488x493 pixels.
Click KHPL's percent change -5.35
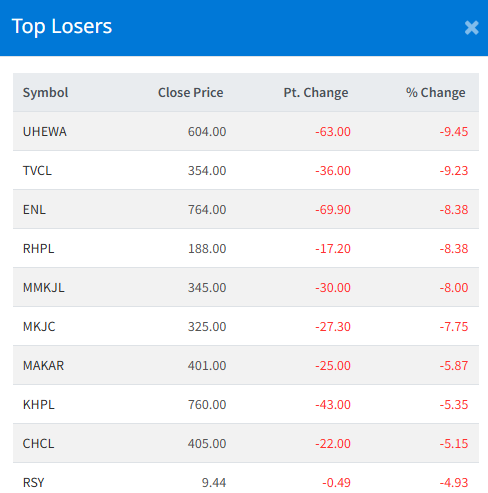(x=454, y=405)
